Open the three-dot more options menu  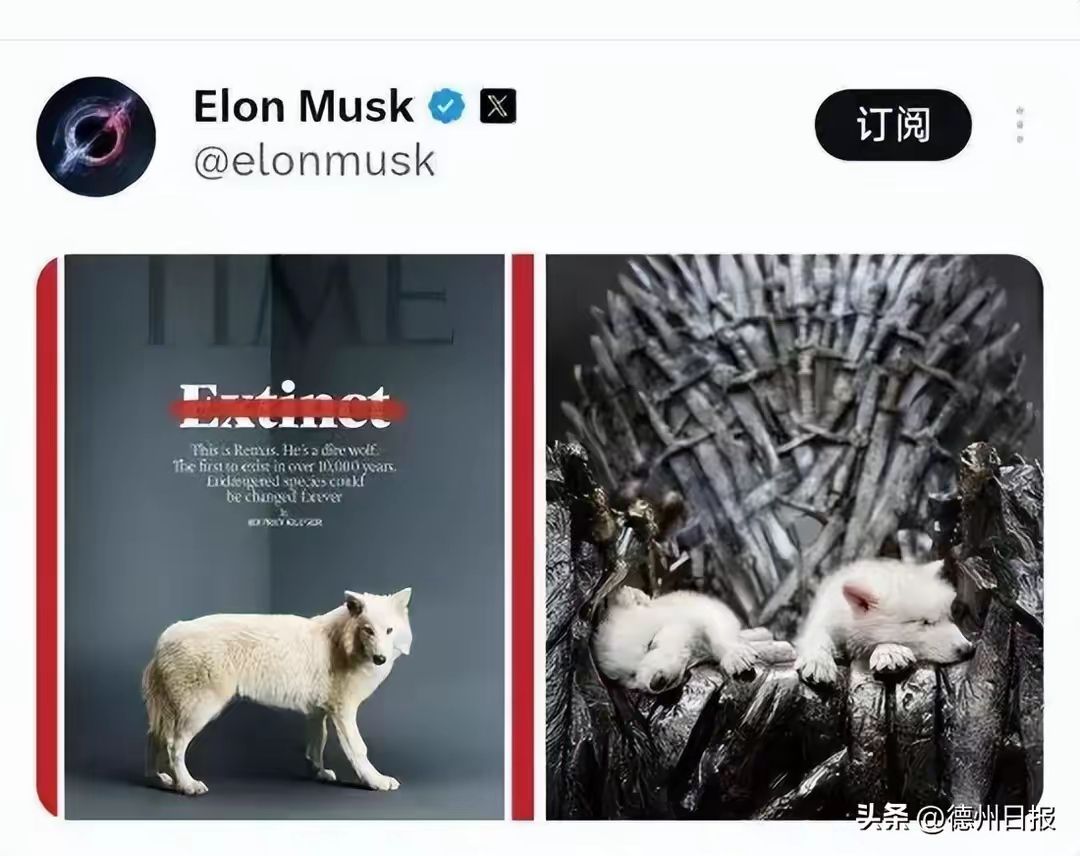click(1019, 125)
